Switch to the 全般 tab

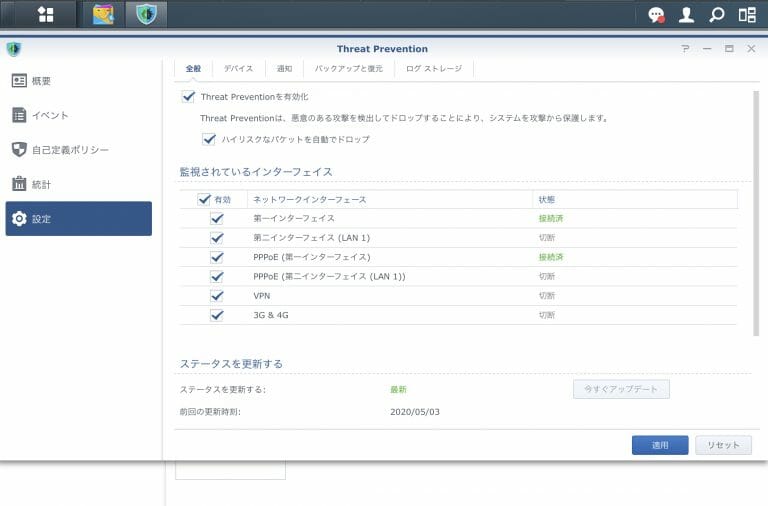(x=193, y=69)
